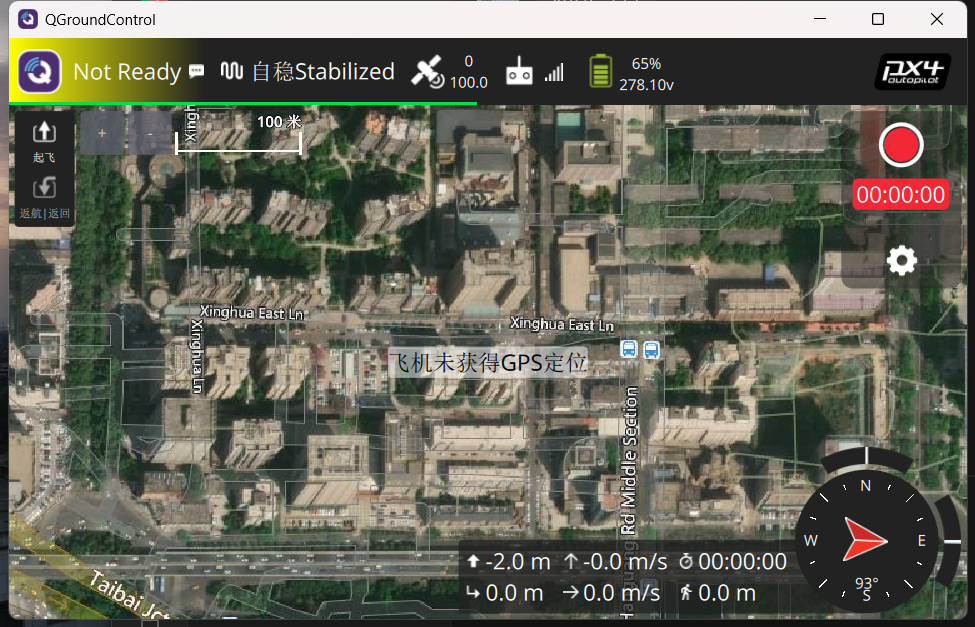Open the Stabilized flight mode selector
The height and width of the screenshot is (627, 975).
pos(308,72)
